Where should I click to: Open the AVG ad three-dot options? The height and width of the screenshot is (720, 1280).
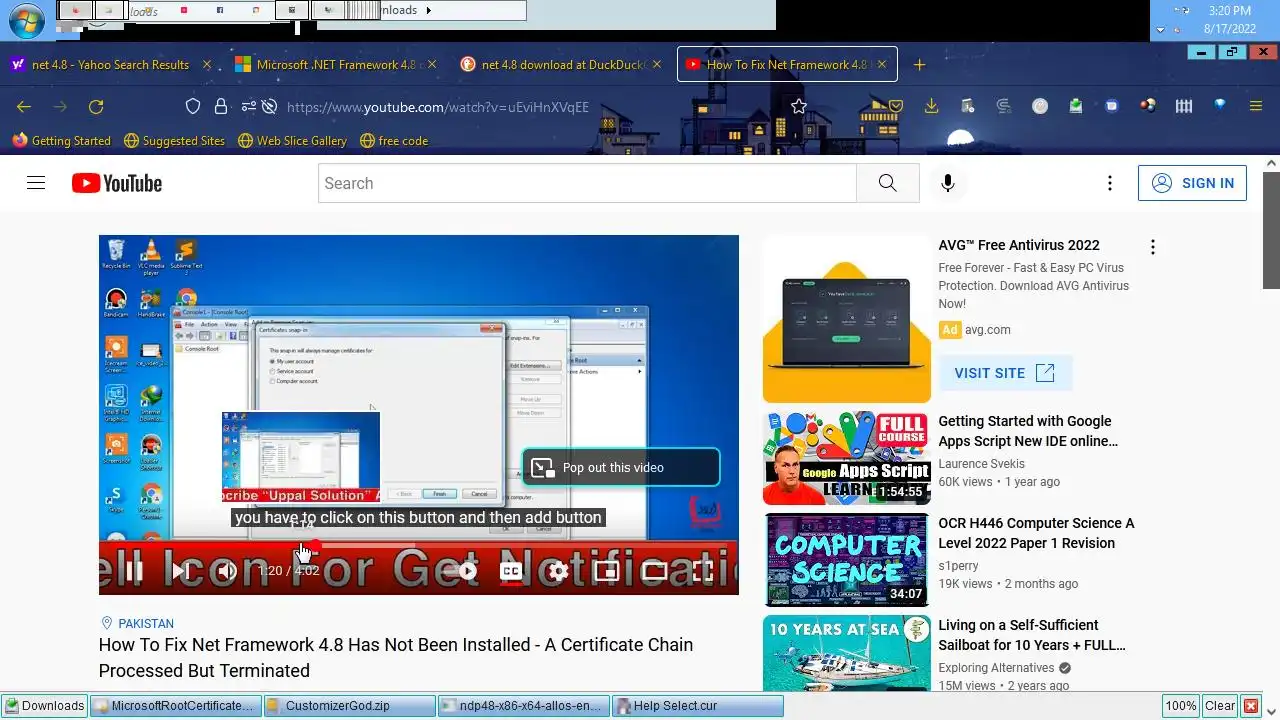pyautogui.click(x=1152, y=247)
